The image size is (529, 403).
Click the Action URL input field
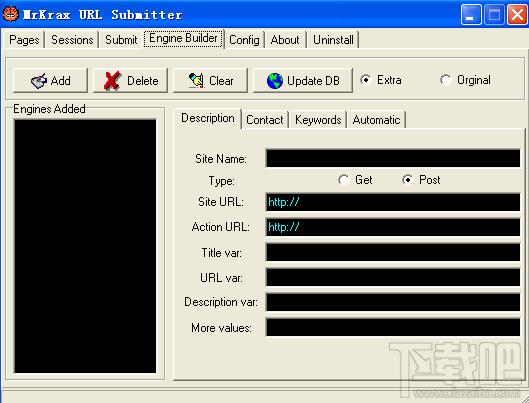pos(393,227)
